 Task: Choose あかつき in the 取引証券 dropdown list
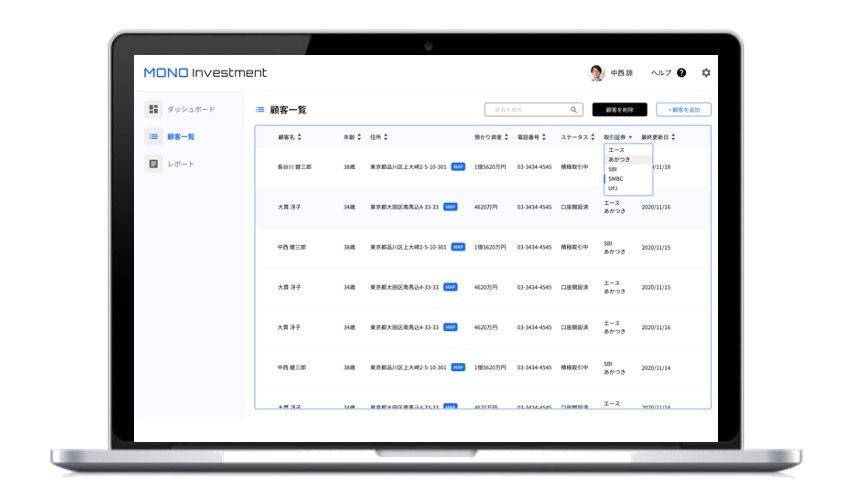point(628,160)
